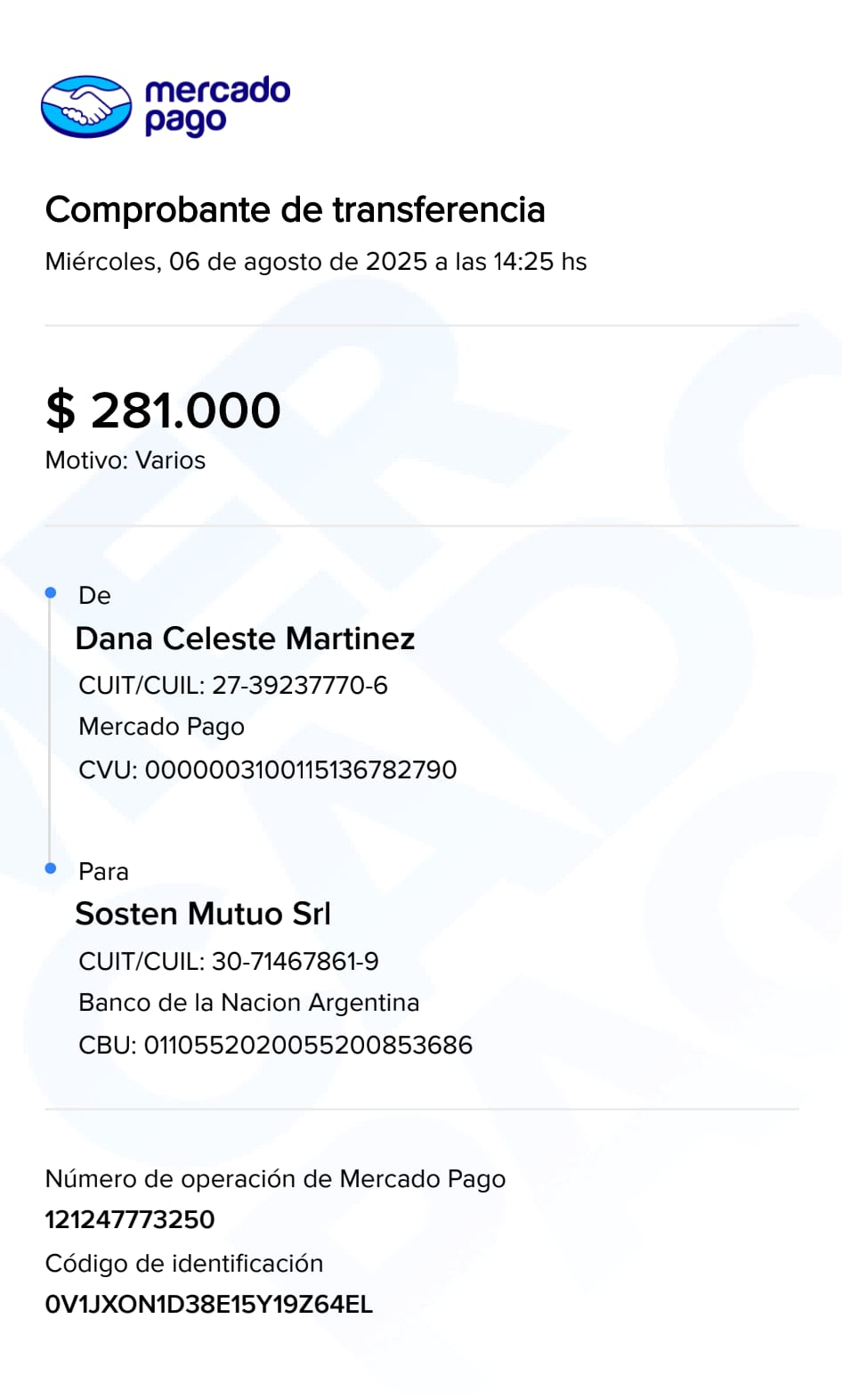Viewport: 843px width, 1400px height.
Task: Click Banco de la Nacion Argentina text
Action: (248, 1003)
